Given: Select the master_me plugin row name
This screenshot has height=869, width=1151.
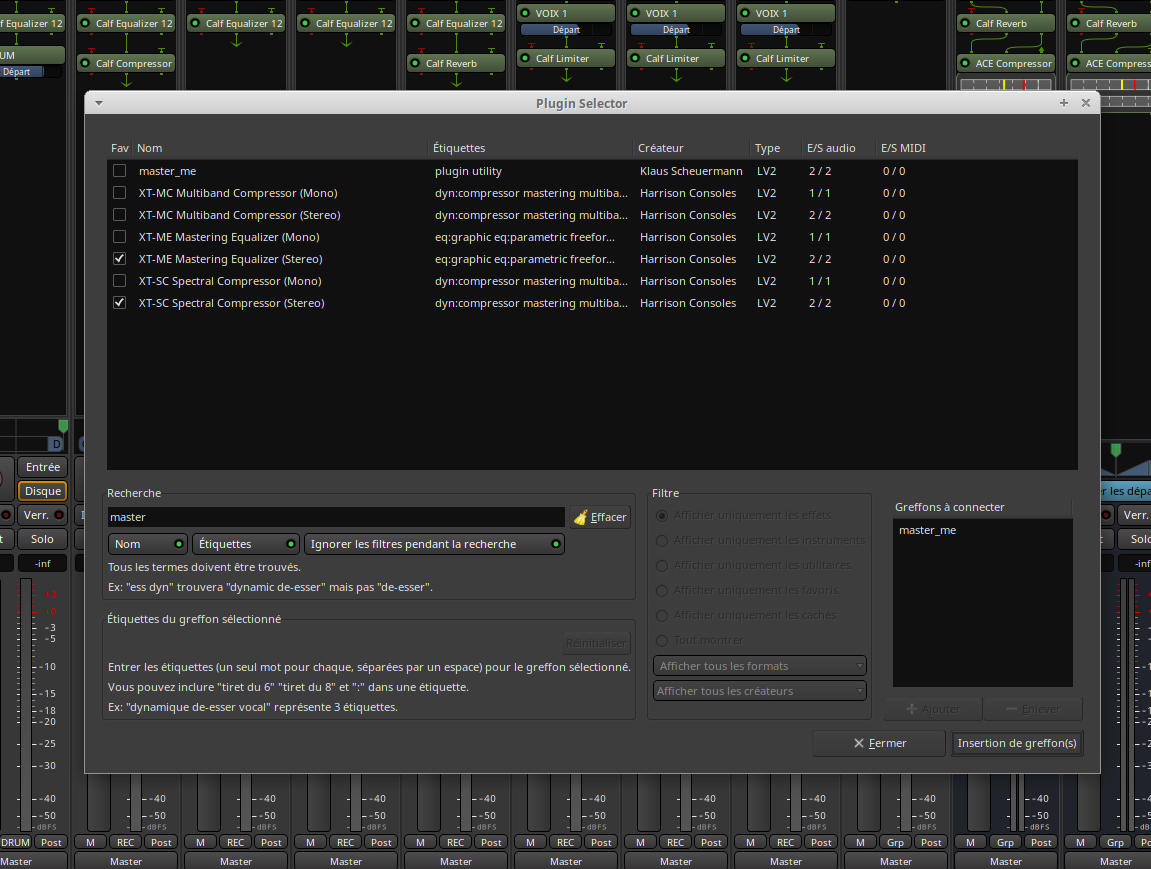Looking at the screenshot, I should pos(167,171).
